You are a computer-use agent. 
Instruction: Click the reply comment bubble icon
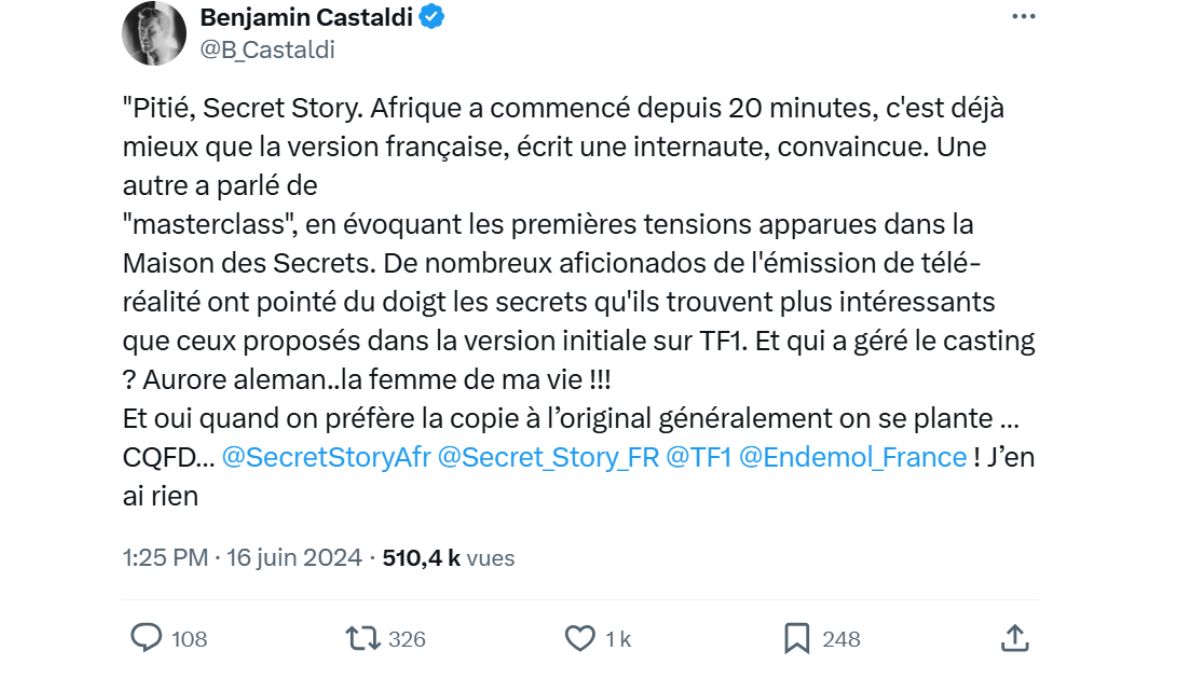[x=145, y=636]
